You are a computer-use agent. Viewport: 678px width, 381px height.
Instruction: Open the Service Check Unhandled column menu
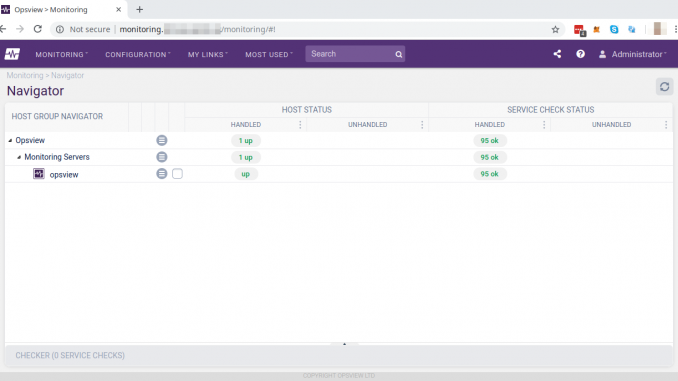(666, 125)
